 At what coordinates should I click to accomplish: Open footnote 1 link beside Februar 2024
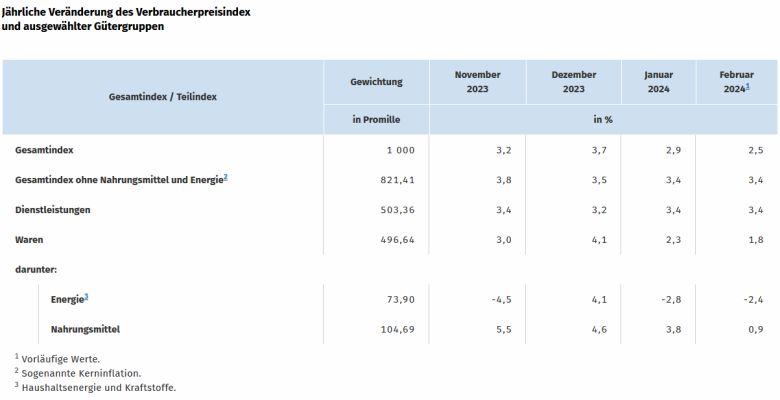tap(748, 87)
